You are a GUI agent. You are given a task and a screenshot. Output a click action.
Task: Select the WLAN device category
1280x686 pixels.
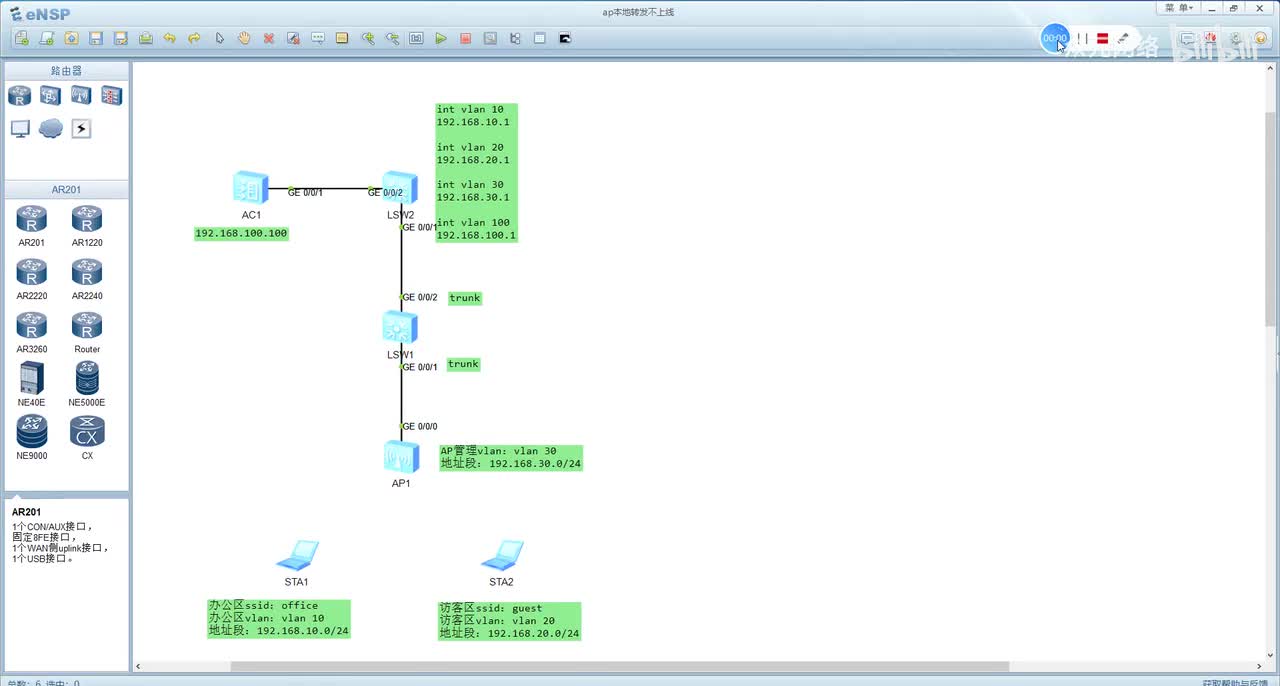tap(81, 95)
